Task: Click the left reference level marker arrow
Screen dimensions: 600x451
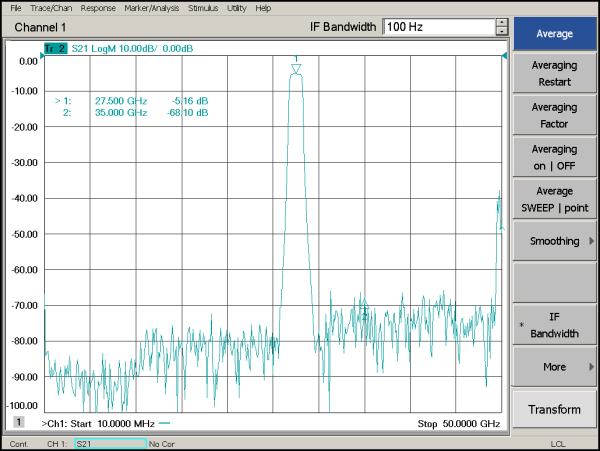Action: (42, 56)
